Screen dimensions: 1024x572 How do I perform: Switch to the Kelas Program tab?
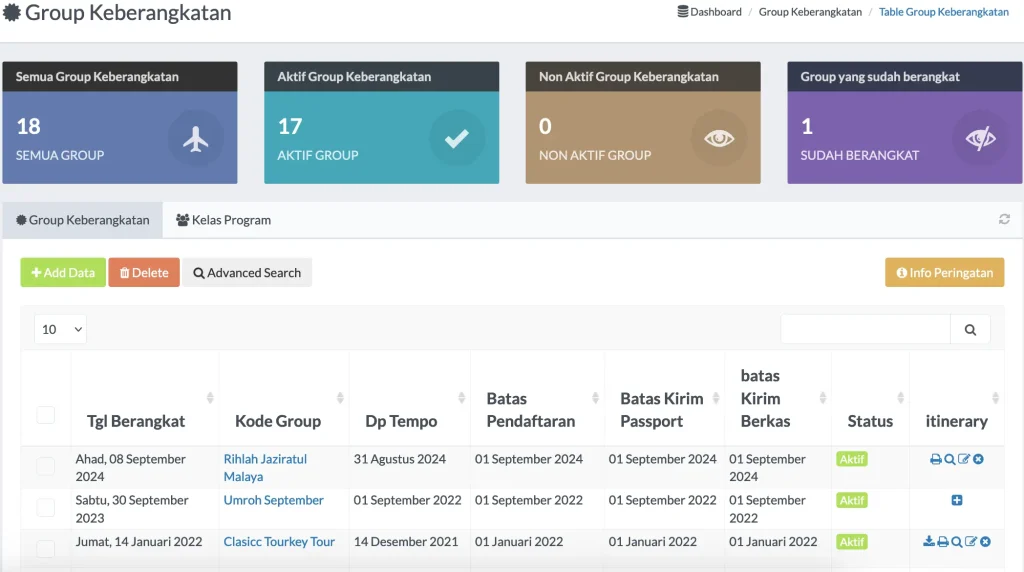(x=223, y=220)
